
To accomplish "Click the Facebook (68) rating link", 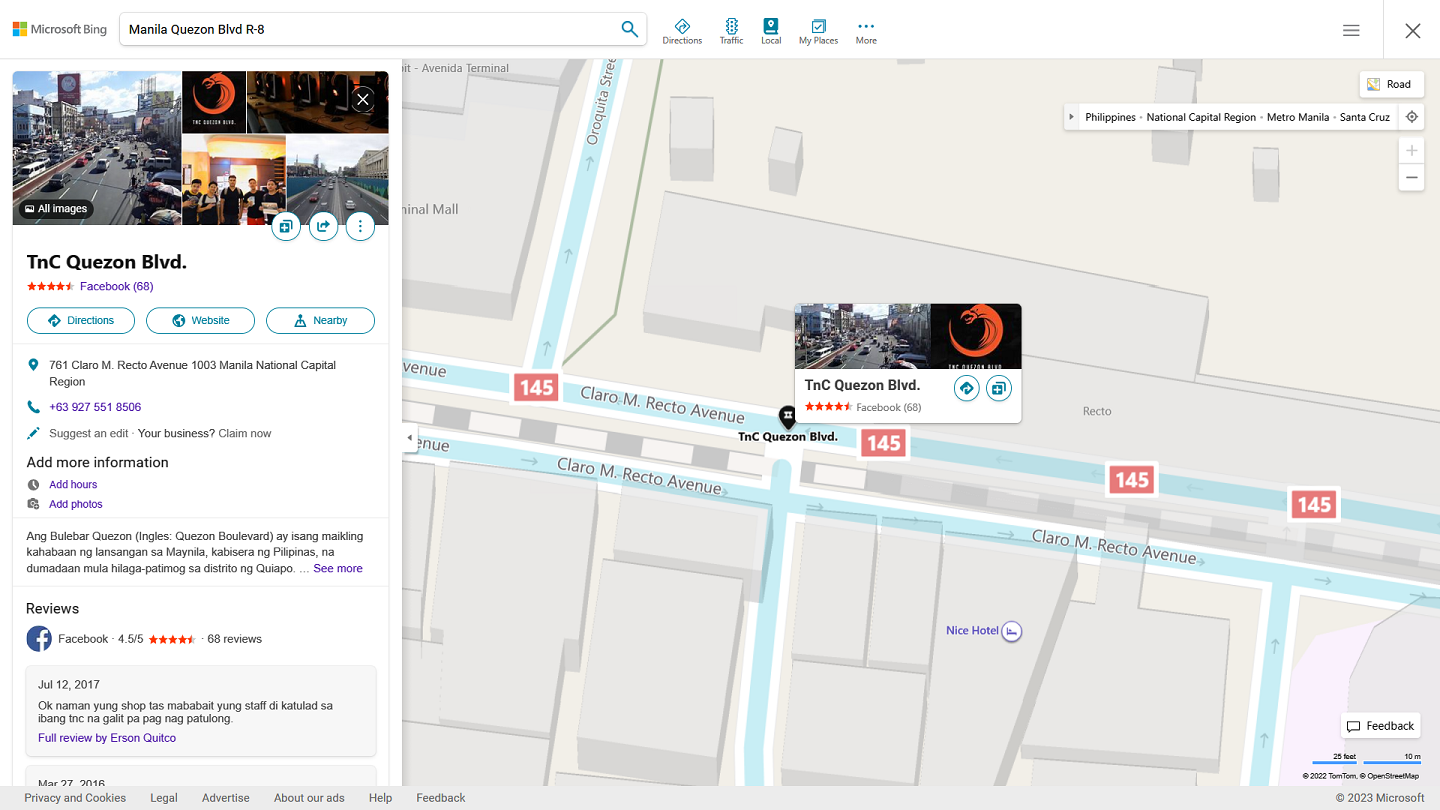I will [116, 286].
